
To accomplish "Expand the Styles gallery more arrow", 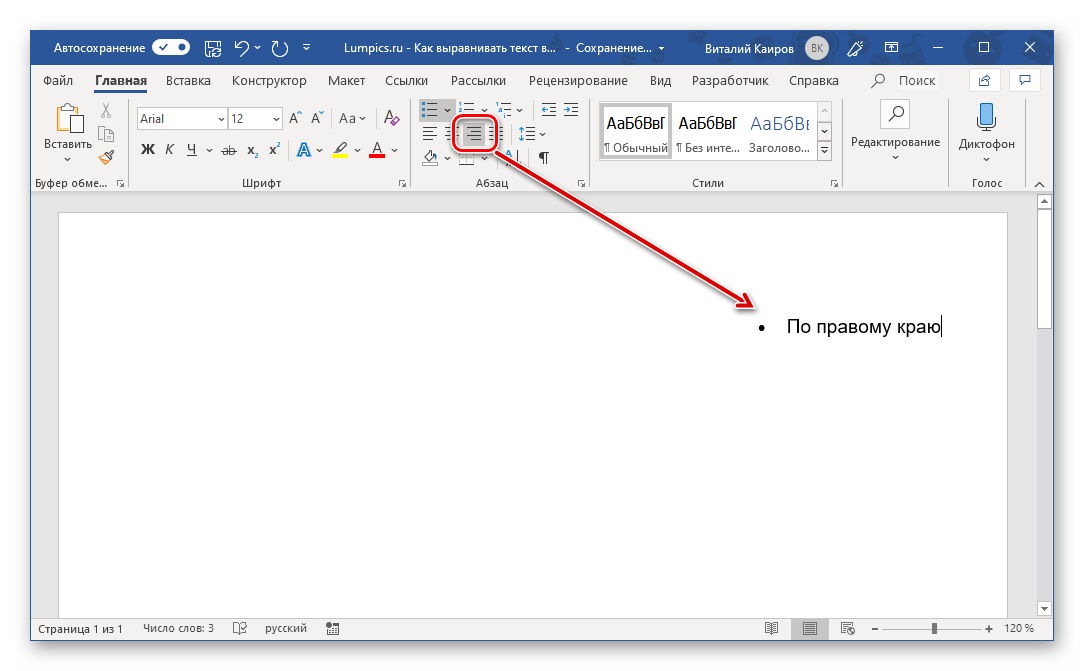I will pos(825,151).
